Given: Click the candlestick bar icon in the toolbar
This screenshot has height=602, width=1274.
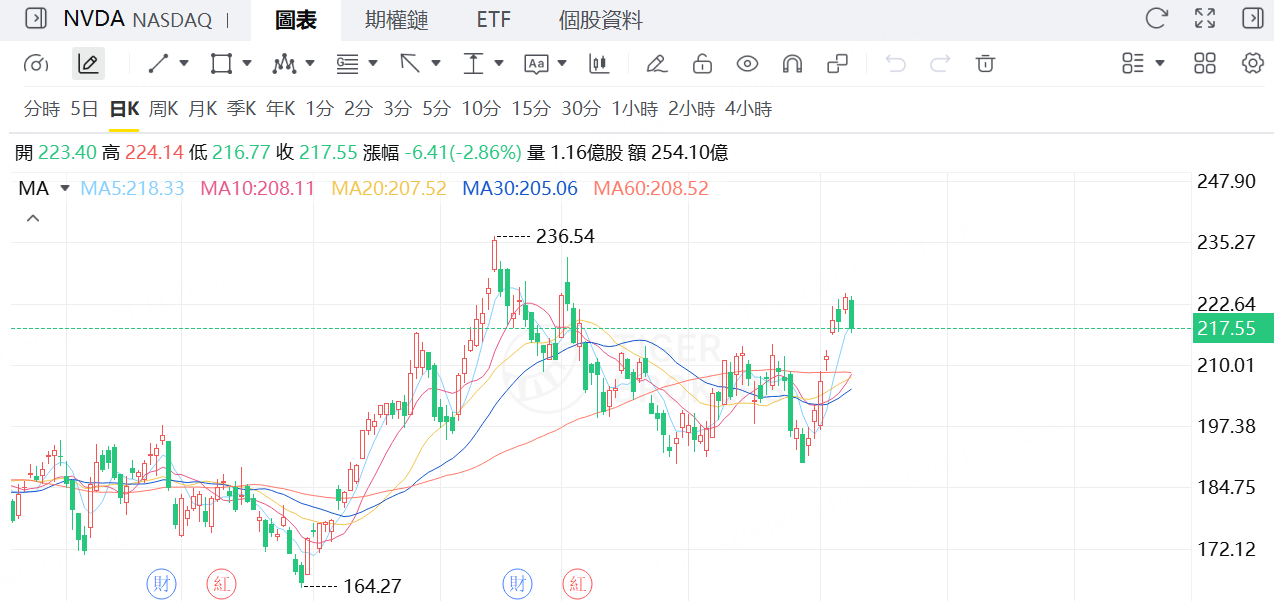Looking at the screenshot, I should [599, 64].
